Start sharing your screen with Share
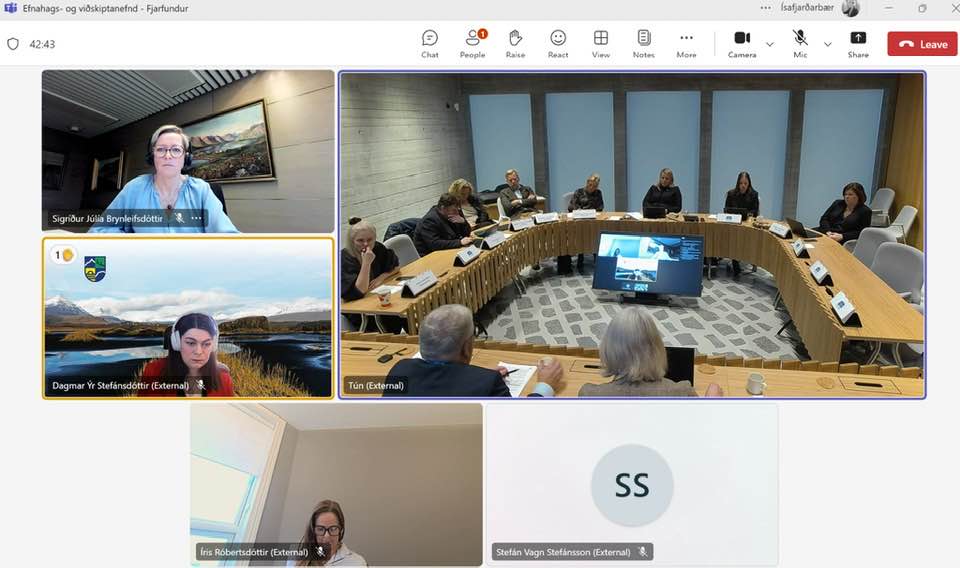Screen dimensions: 960x568 coord(858,43)
